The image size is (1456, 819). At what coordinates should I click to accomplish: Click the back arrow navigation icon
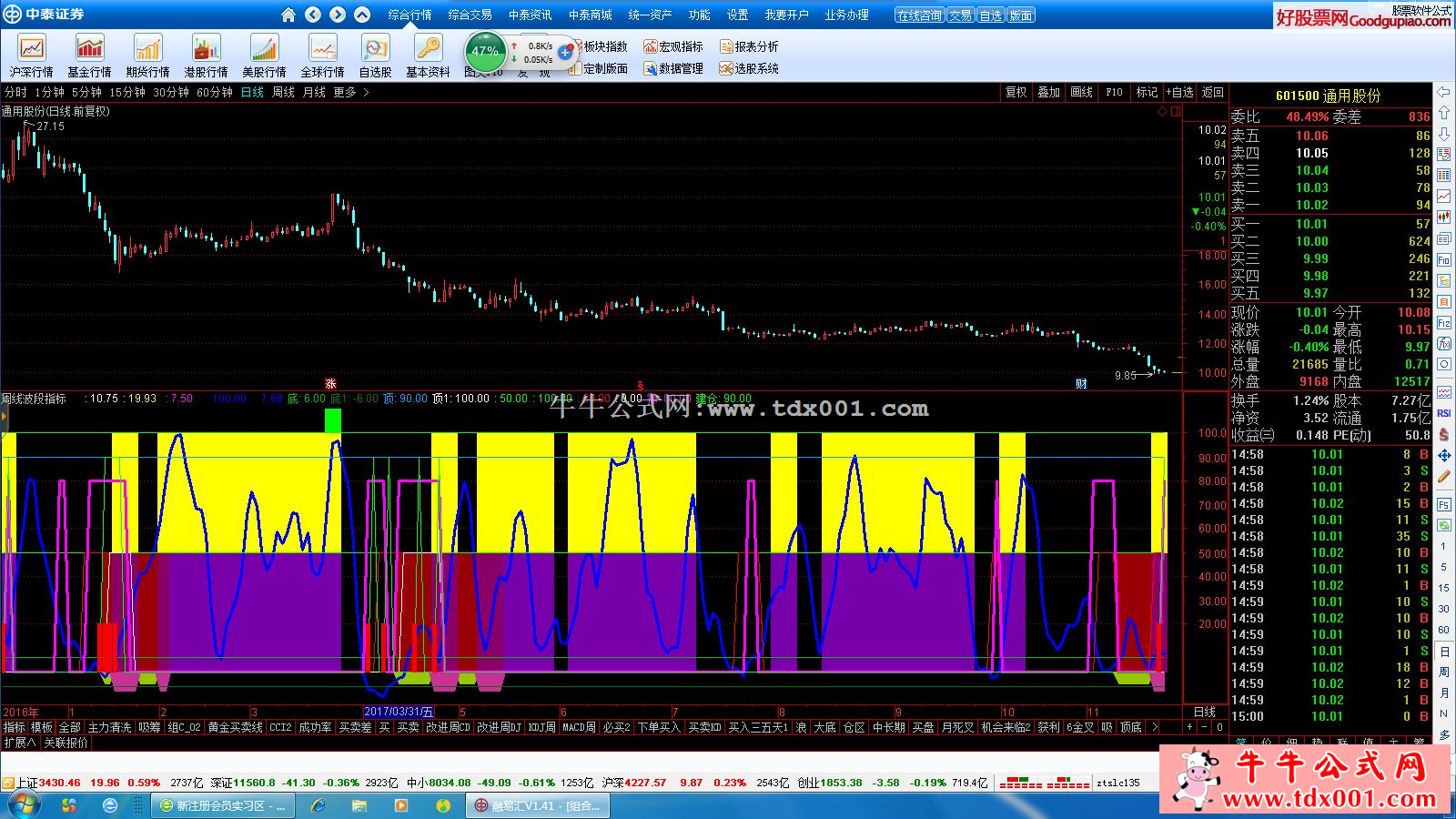pyautogui.click(x=313, y=15)
